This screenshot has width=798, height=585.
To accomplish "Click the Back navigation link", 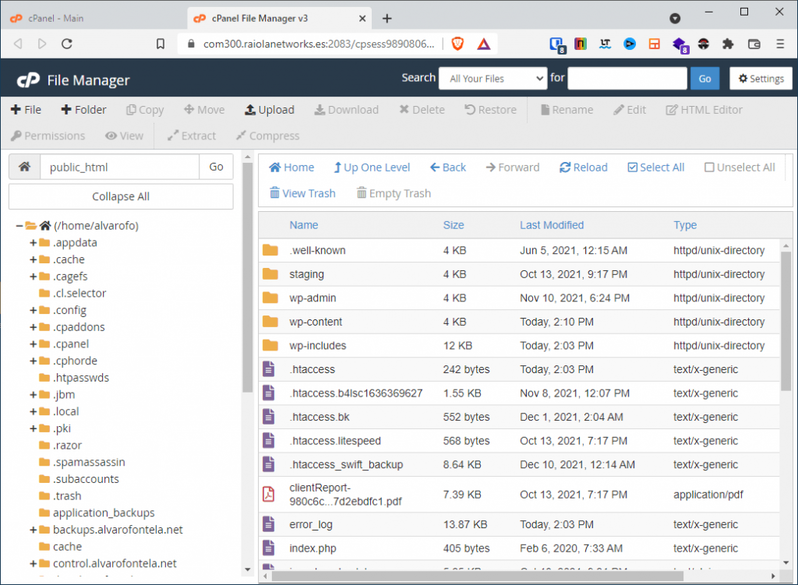I will [x=448, y=167].
